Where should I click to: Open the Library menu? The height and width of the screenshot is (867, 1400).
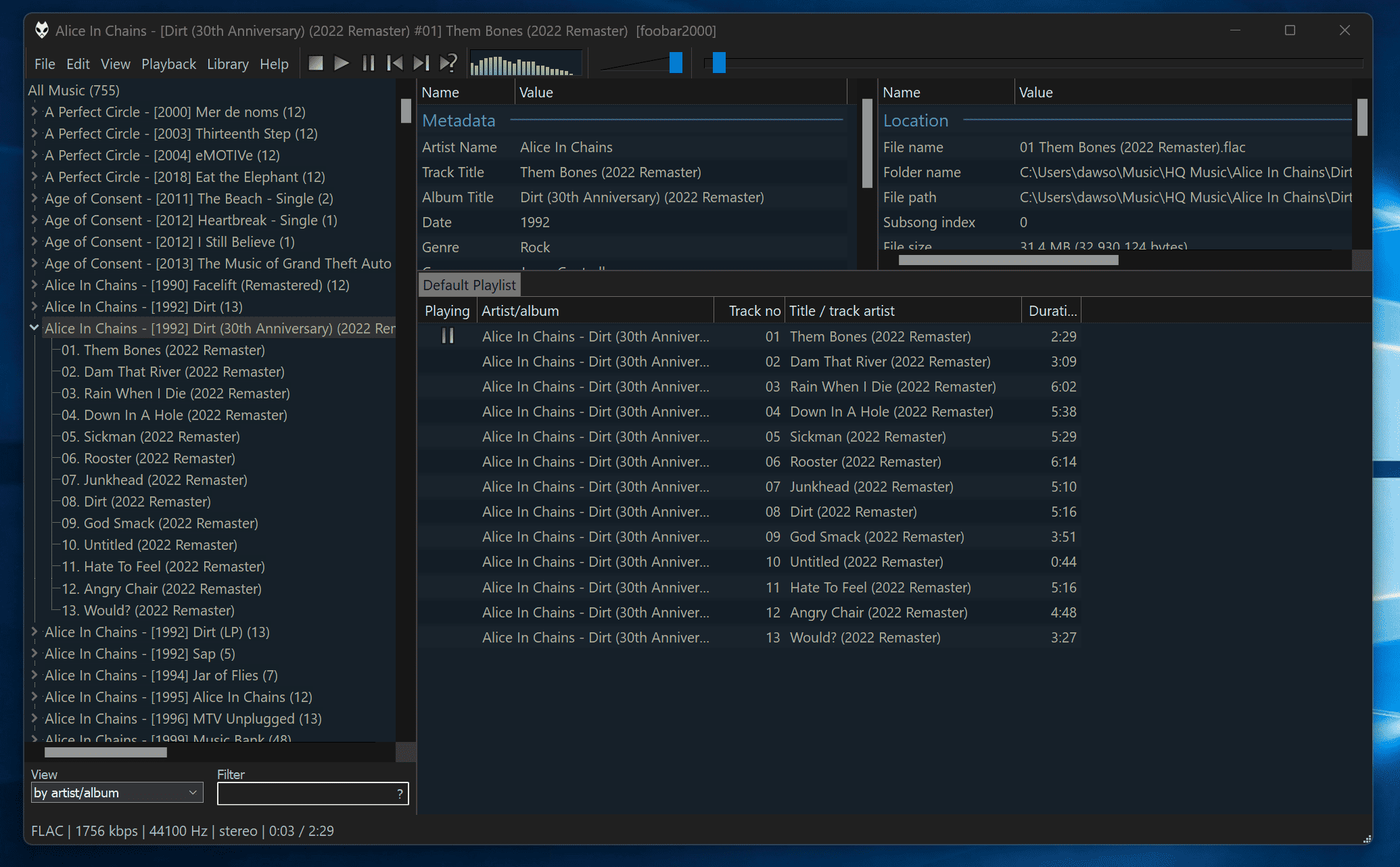click(228, 64)
